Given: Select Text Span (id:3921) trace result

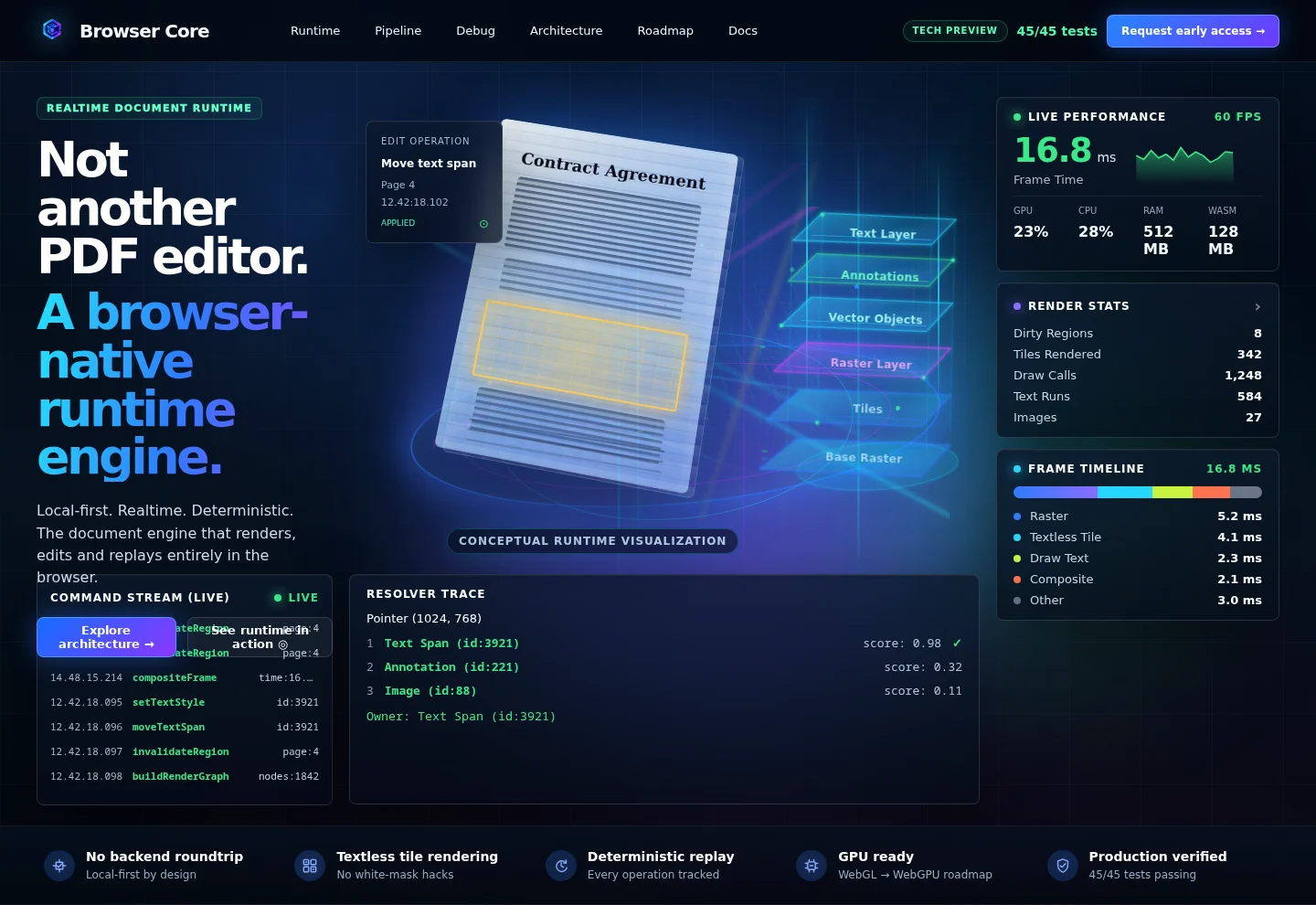Looking at the screenshot, I should tap(664, 644).
